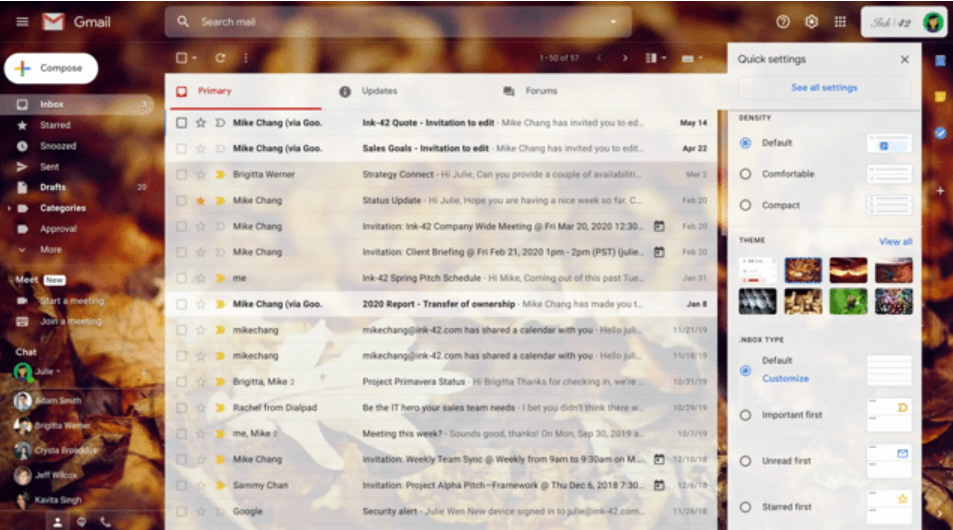Click the Gmail logo

pos(76,22)
